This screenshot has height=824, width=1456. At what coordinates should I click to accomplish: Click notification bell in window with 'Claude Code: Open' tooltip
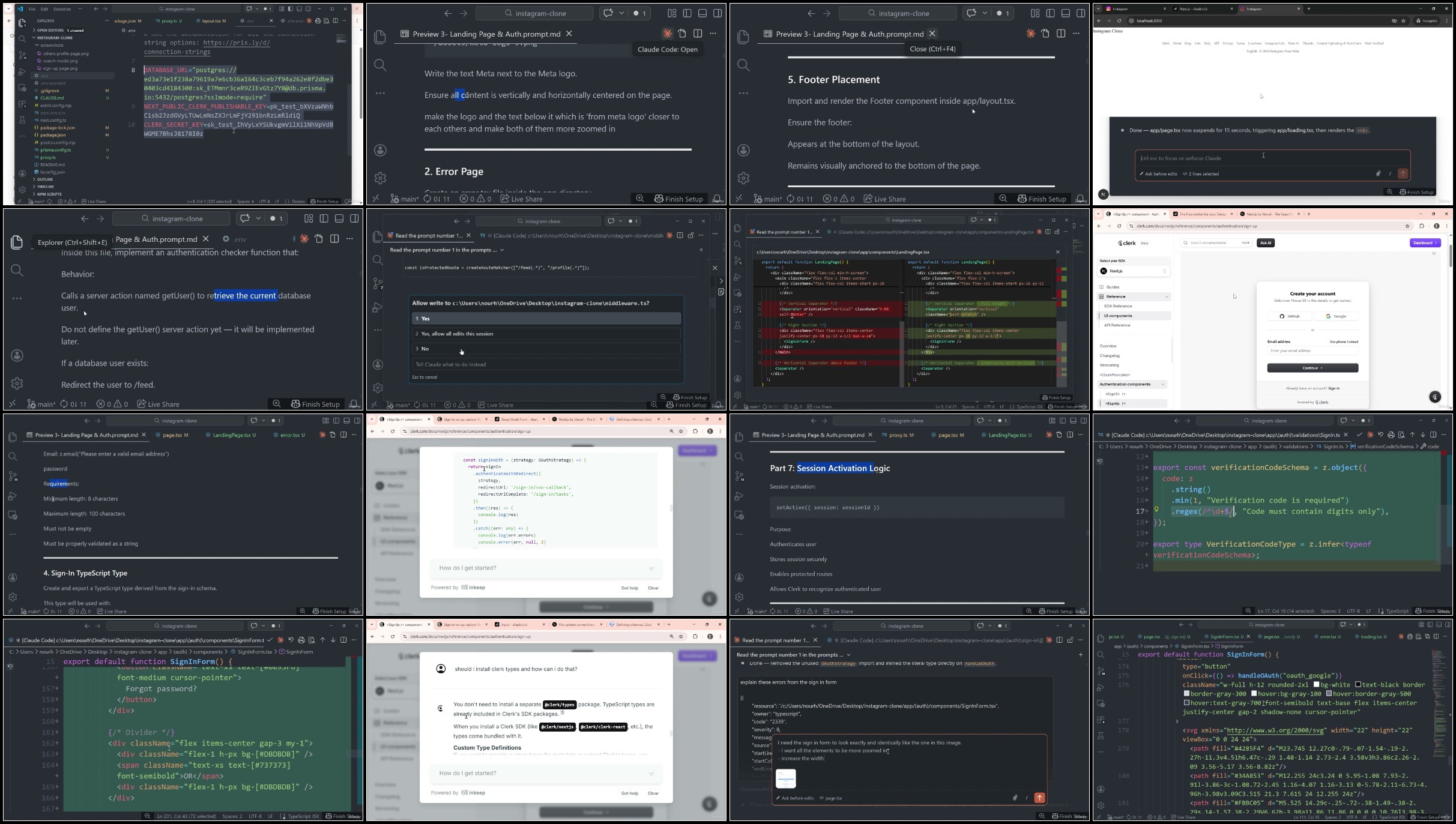(x=717, y=199)
